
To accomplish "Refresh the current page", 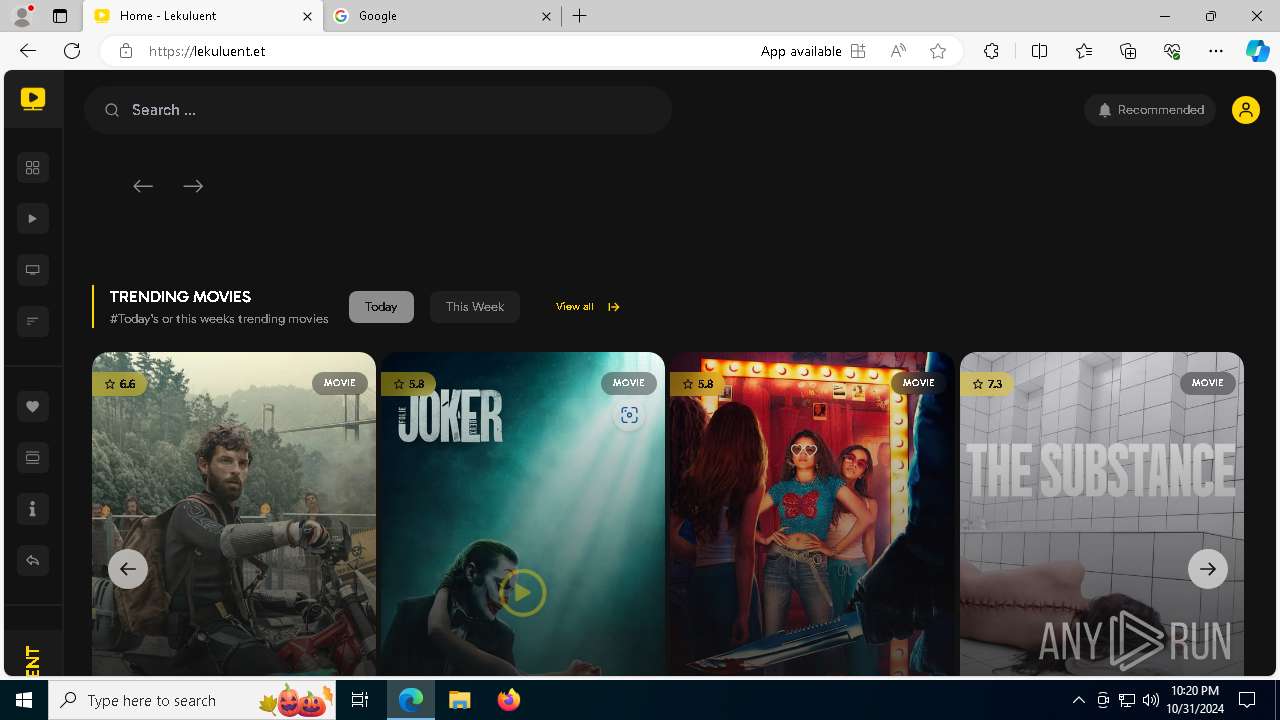I will click(72, 51).
